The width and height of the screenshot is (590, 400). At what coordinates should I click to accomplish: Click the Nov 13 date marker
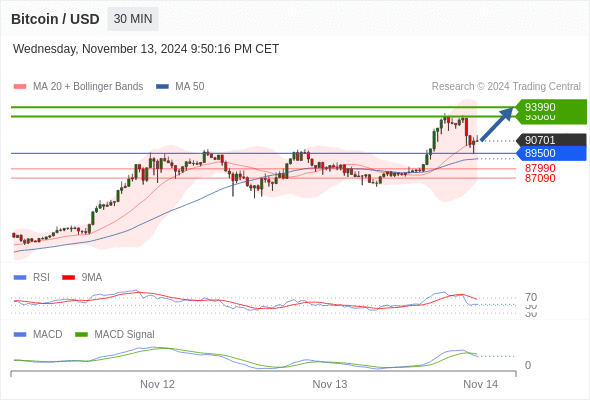pyautogui.click(x=330, y=384)
